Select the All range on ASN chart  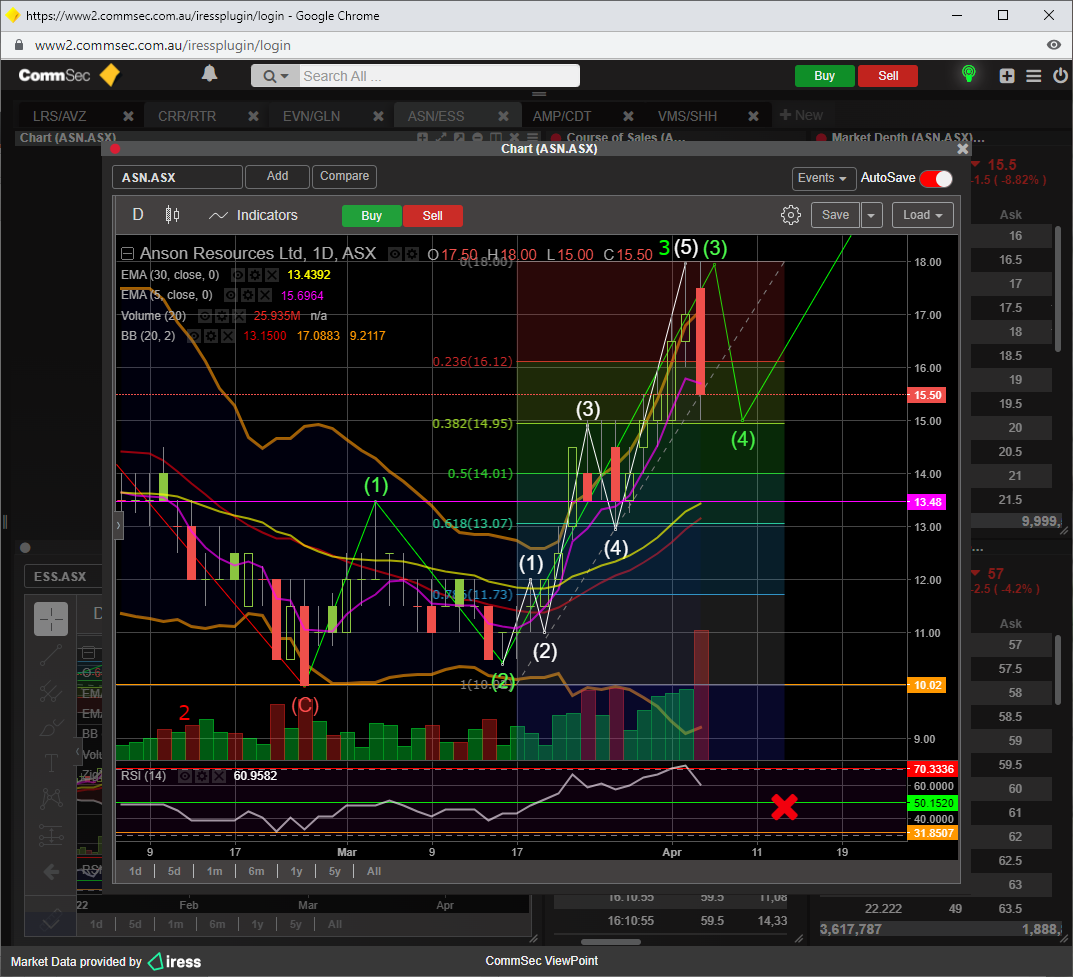(x=374, y=872)
